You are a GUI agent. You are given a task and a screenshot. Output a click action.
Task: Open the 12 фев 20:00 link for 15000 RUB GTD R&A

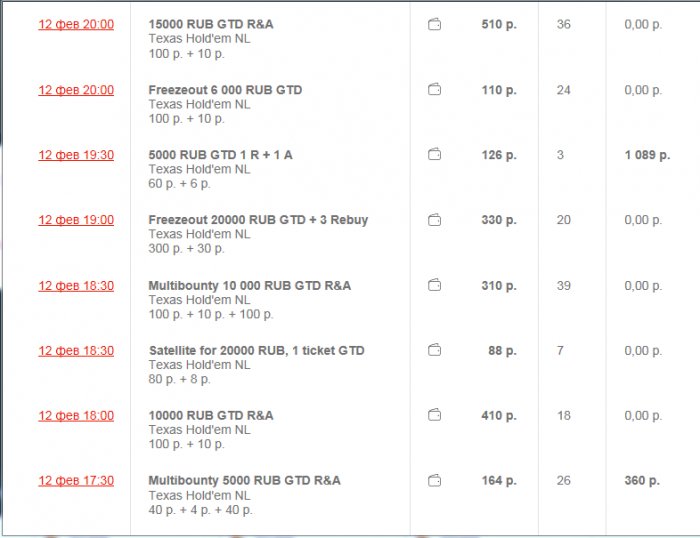pyautogui.click(x=76, y=25)
